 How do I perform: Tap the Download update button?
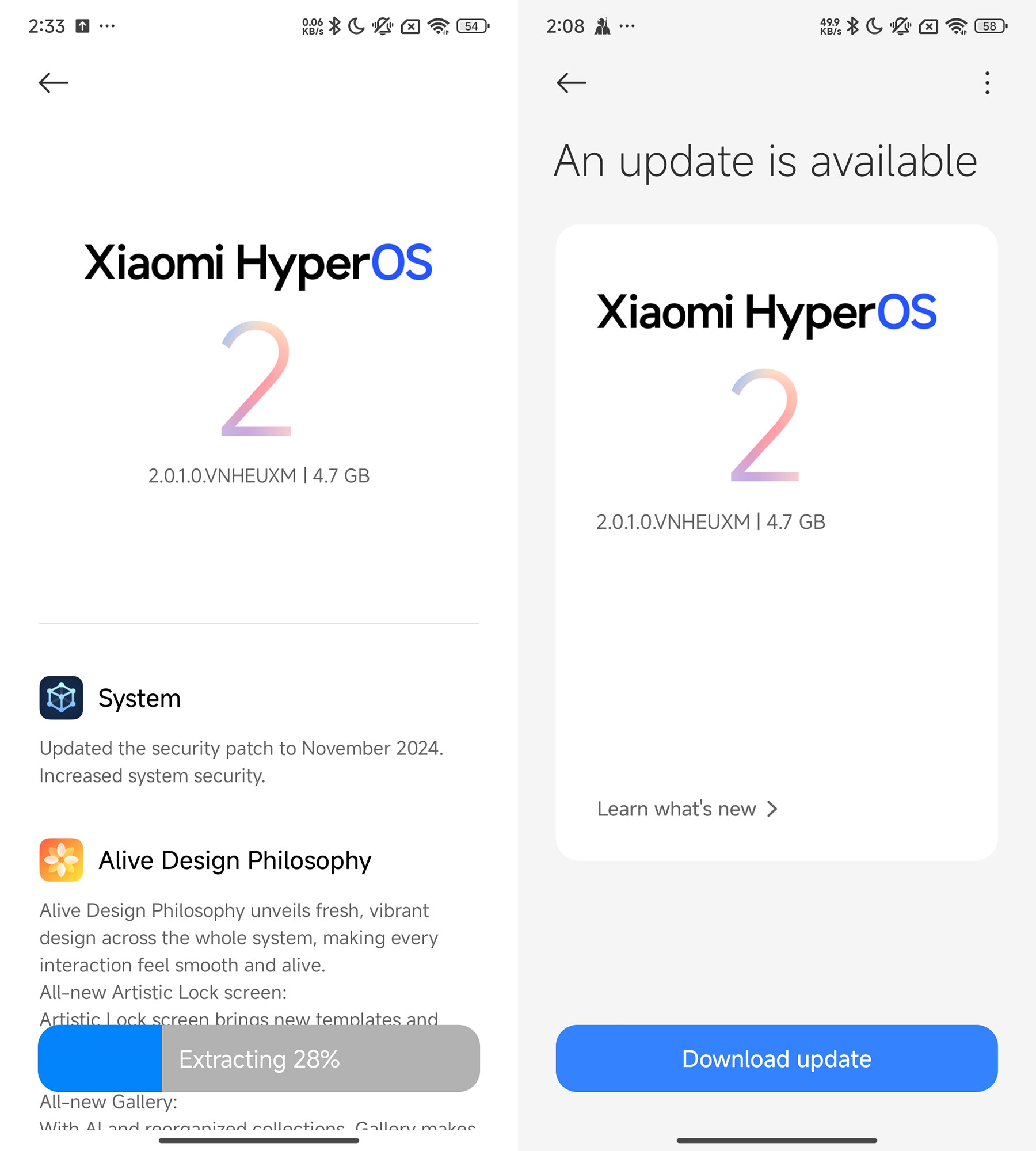click(x=776, y=1058)
